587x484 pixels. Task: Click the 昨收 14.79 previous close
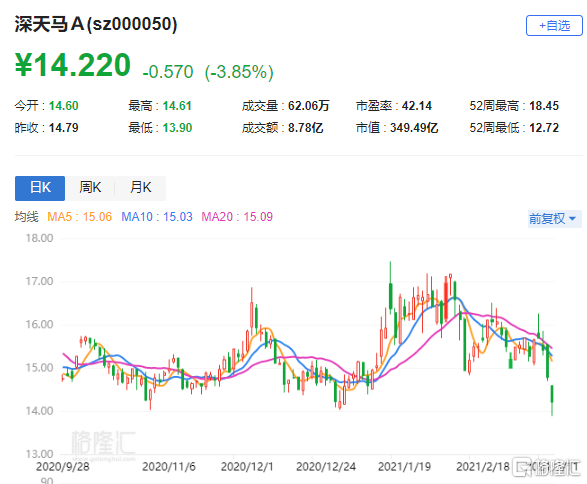(46, 128)
